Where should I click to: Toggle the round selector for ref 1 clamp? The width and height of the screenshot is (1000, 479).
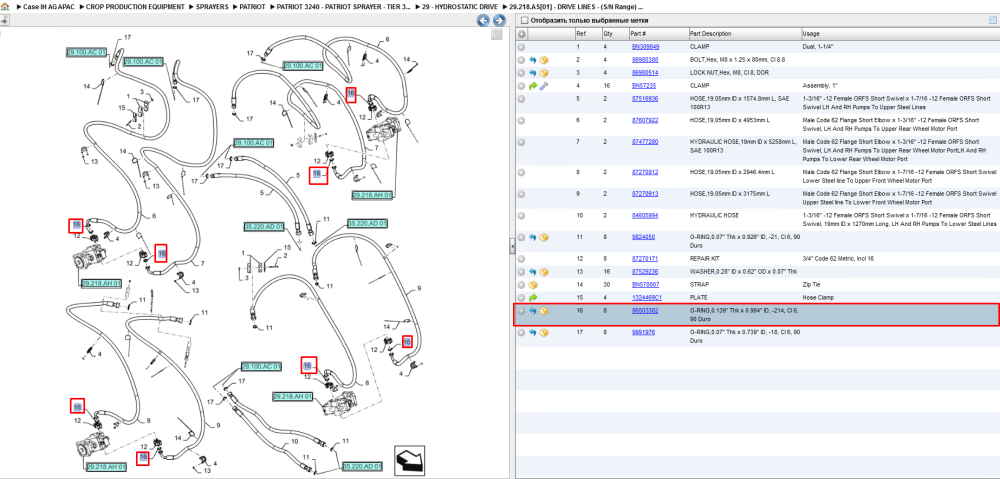coord(521,47)
